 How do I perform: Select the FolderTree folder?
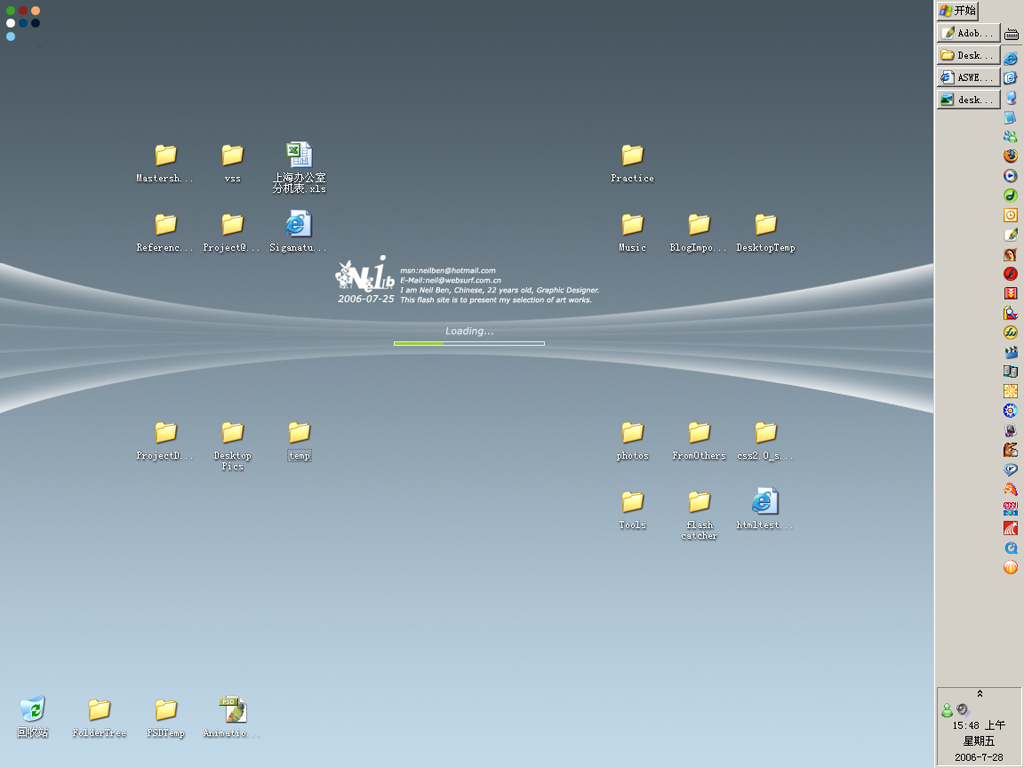99,718
